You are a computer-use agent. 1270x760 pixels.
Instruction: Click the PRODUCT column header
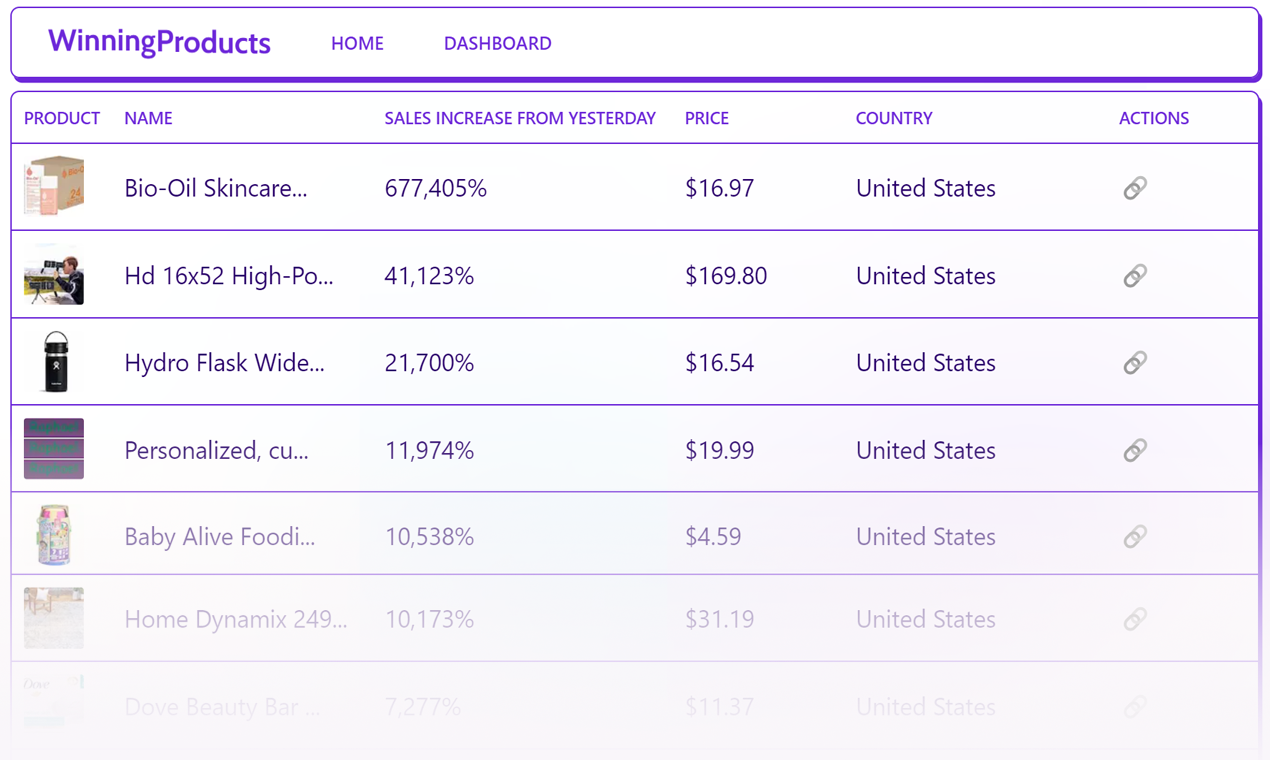(62, 118)
